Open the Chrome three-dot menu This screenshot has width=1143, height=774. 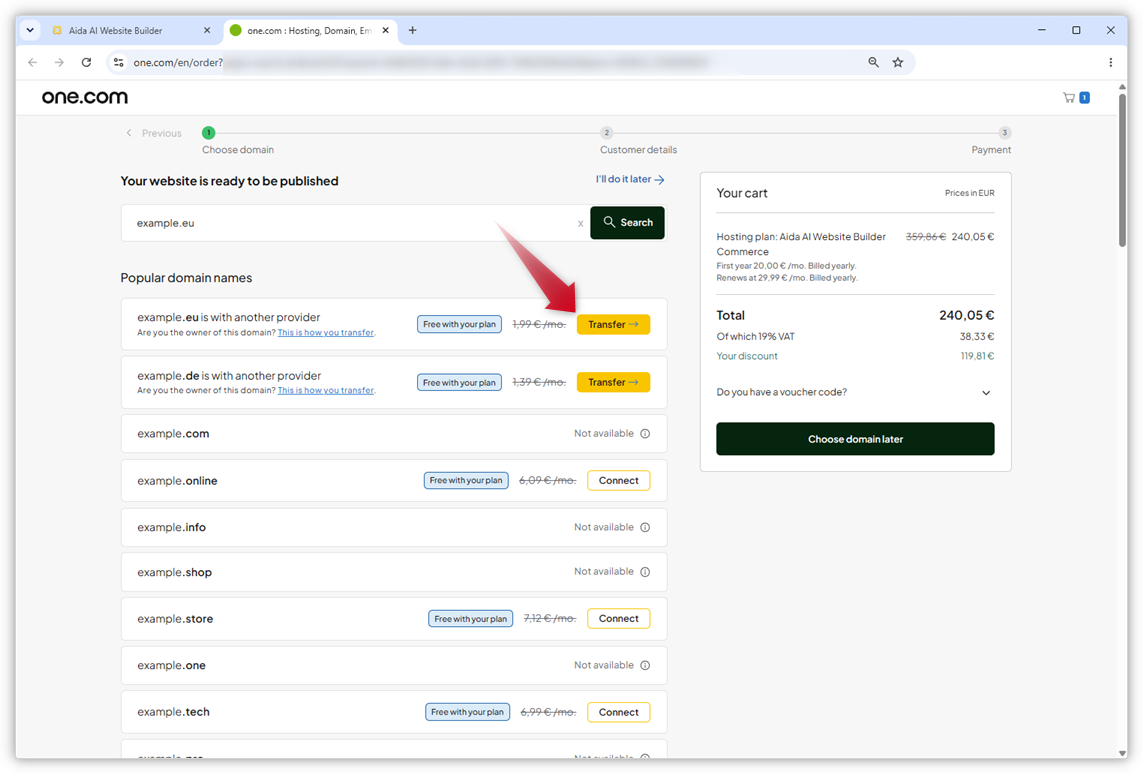click(1110, 63)
